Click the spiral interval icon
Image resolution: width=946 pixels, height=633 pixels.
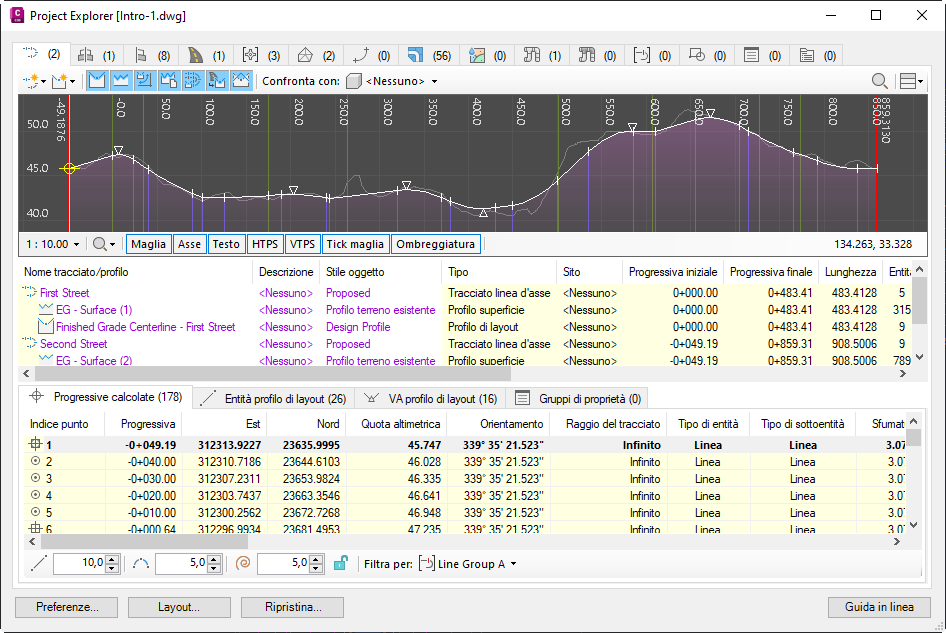click(243, 564)
